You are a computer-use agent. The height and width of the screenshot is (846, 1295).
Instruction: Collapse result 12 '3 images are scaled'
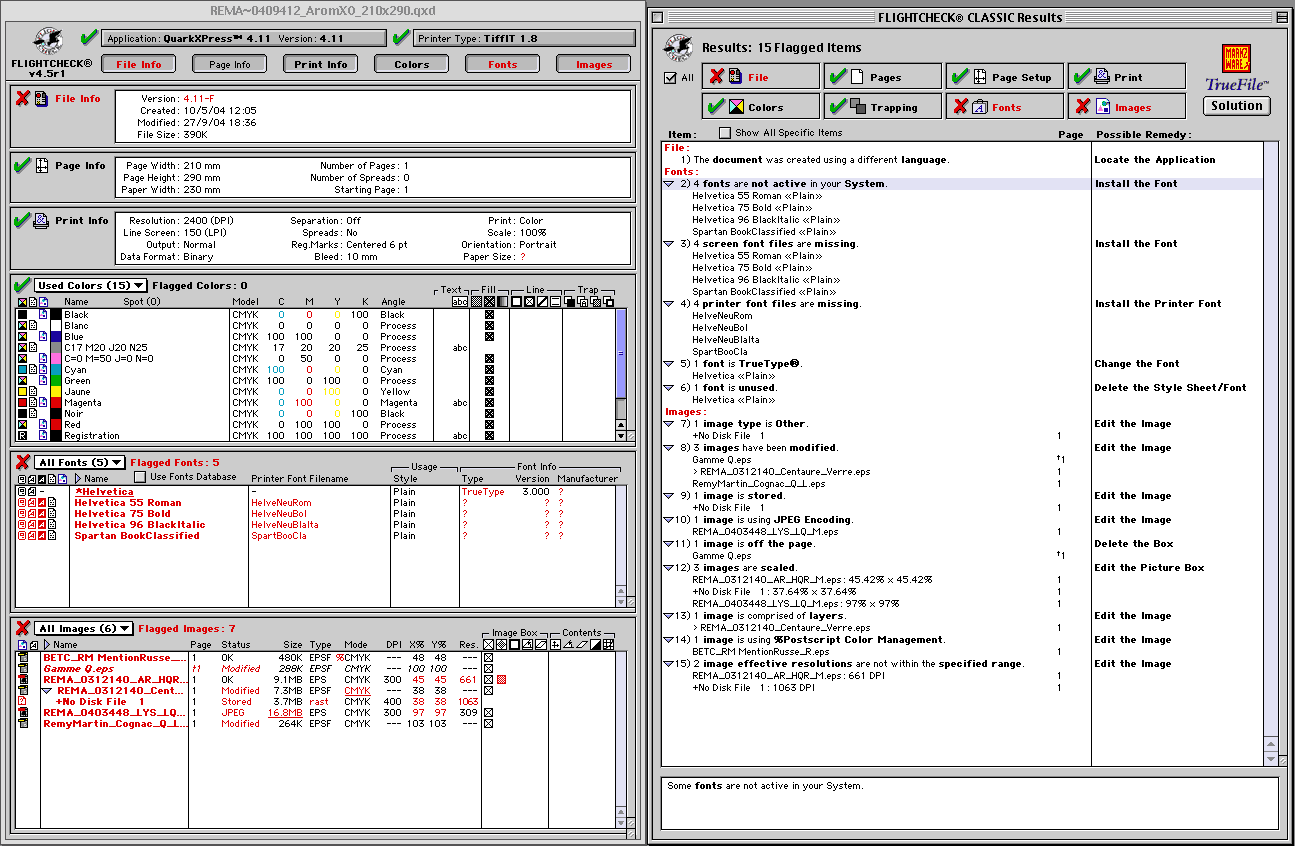(x=669, y=568)
